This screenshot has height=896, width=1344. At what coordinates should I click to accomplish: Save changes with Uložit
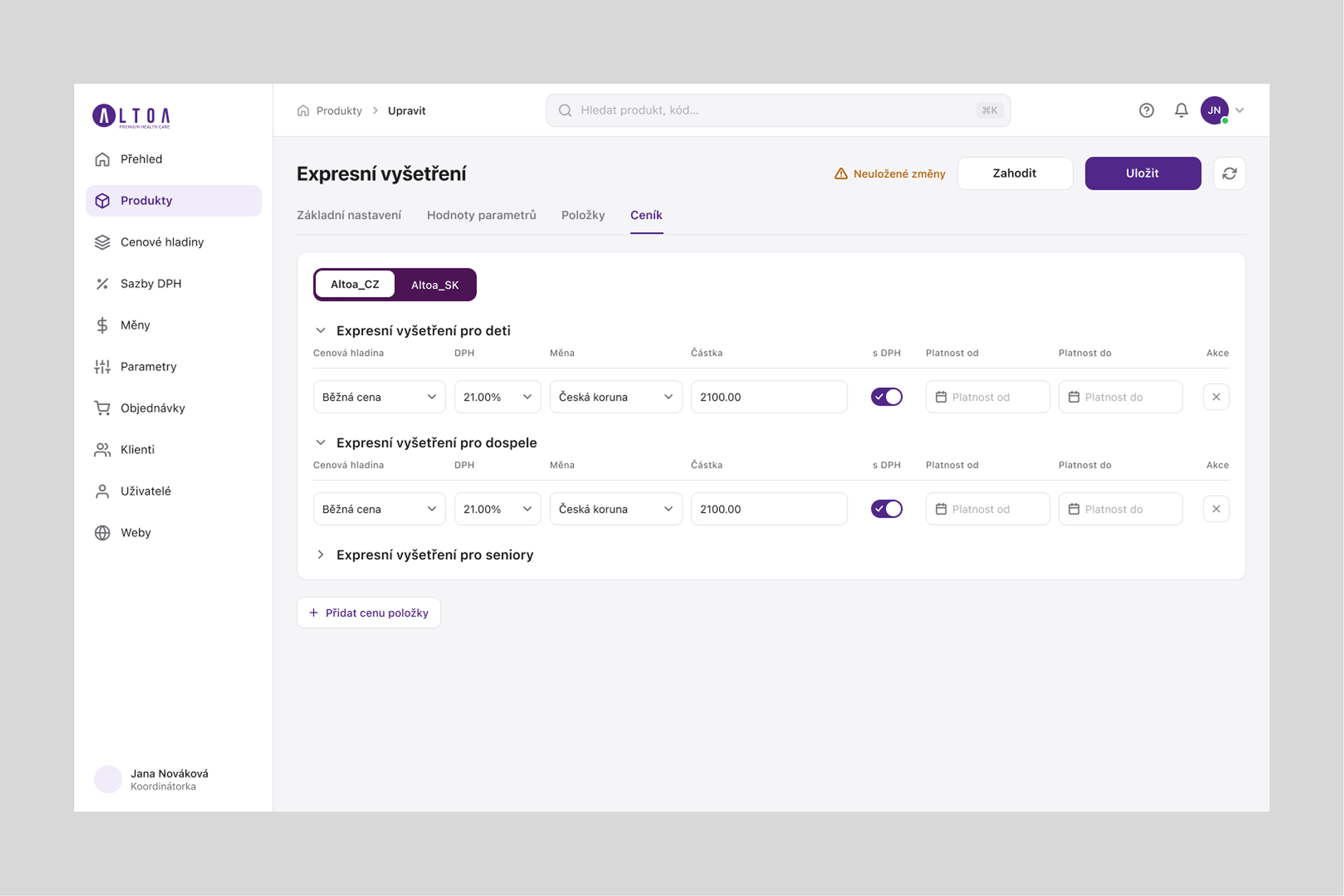(1142, 173)
